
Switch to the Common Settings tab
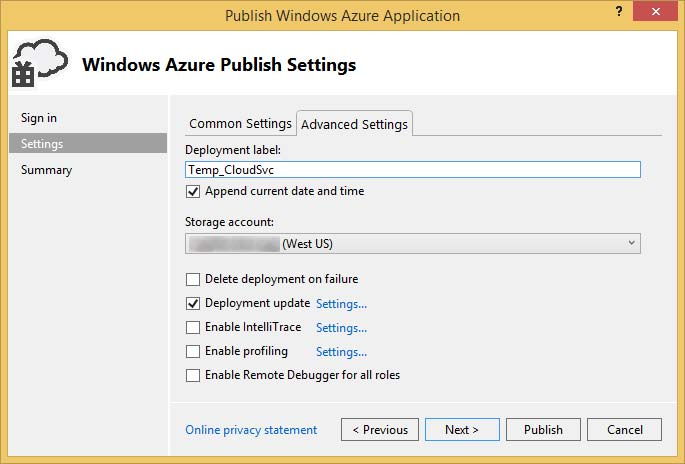point(240,123)
